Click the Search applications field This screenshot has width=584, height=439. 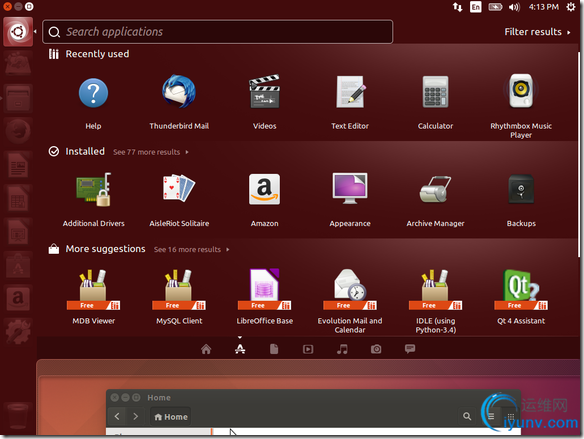(x=218, y=32)
